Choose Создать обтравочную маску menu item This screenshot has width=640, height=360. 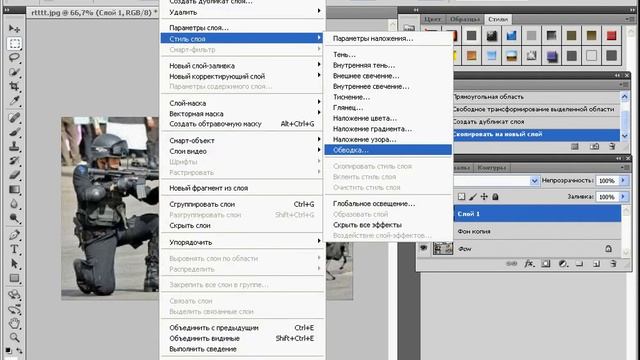[242, 124]
